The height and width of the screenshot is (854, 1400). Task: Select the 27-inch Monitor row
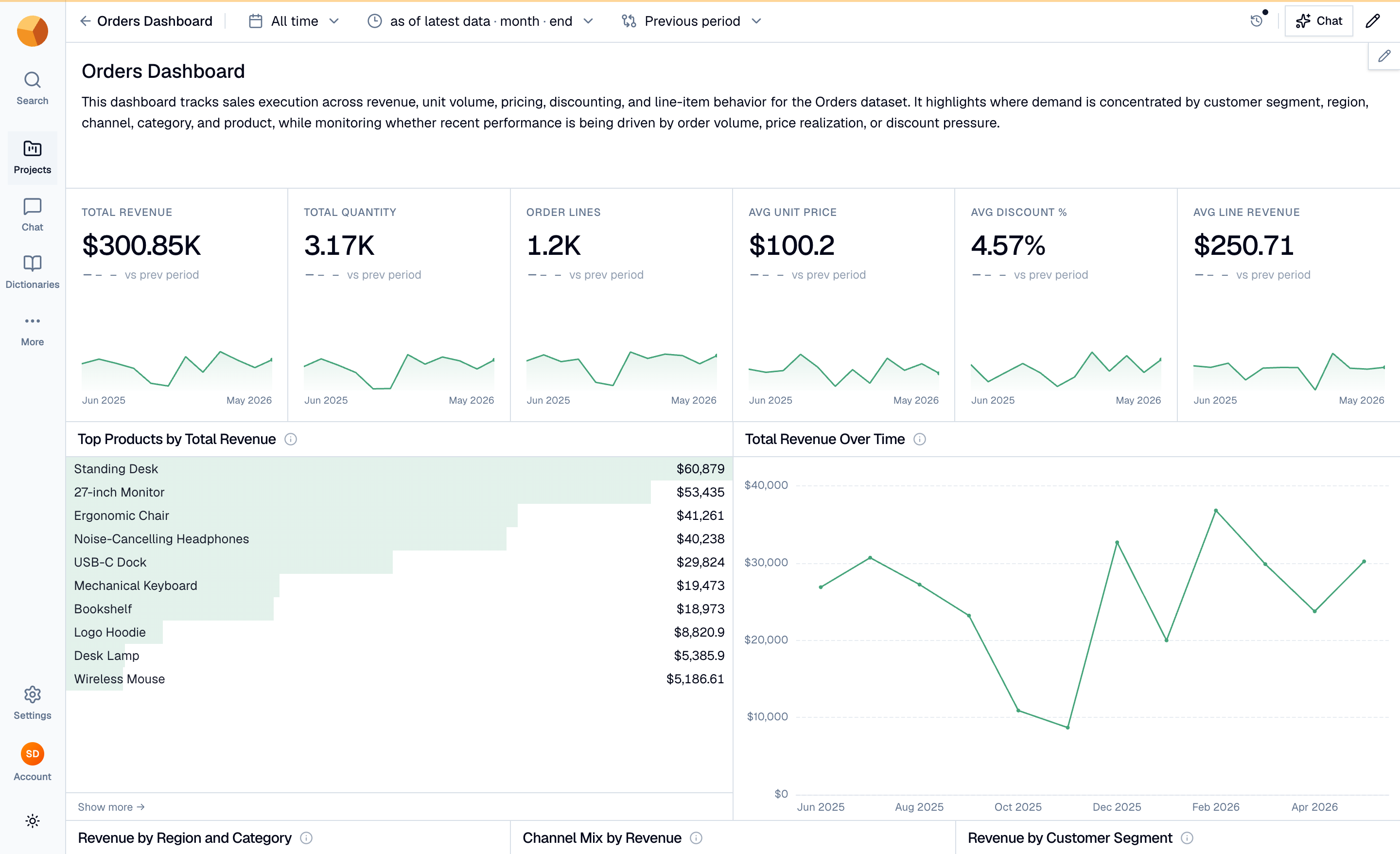click(399, 492)
